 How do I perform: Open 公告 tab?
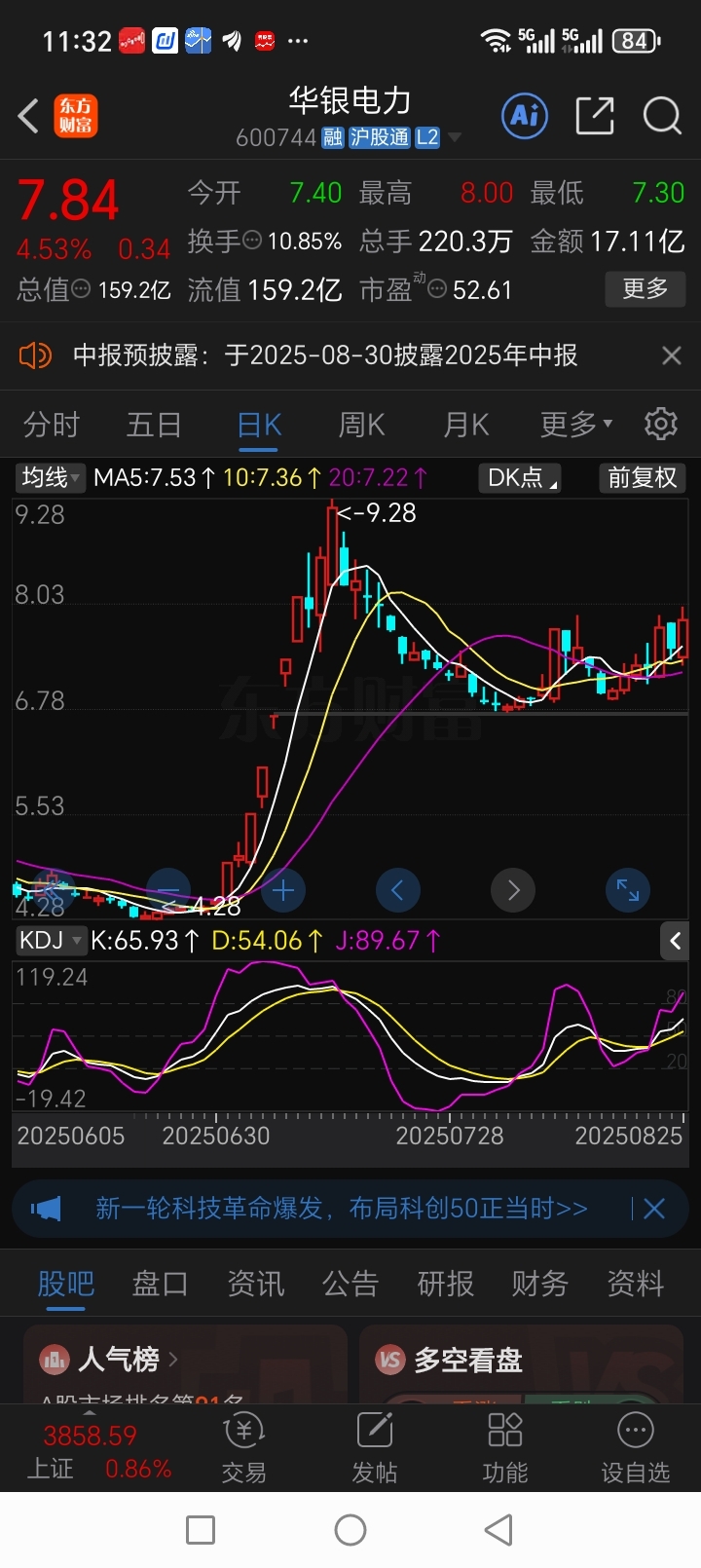pyautogui.click(x=350, y=1285)
